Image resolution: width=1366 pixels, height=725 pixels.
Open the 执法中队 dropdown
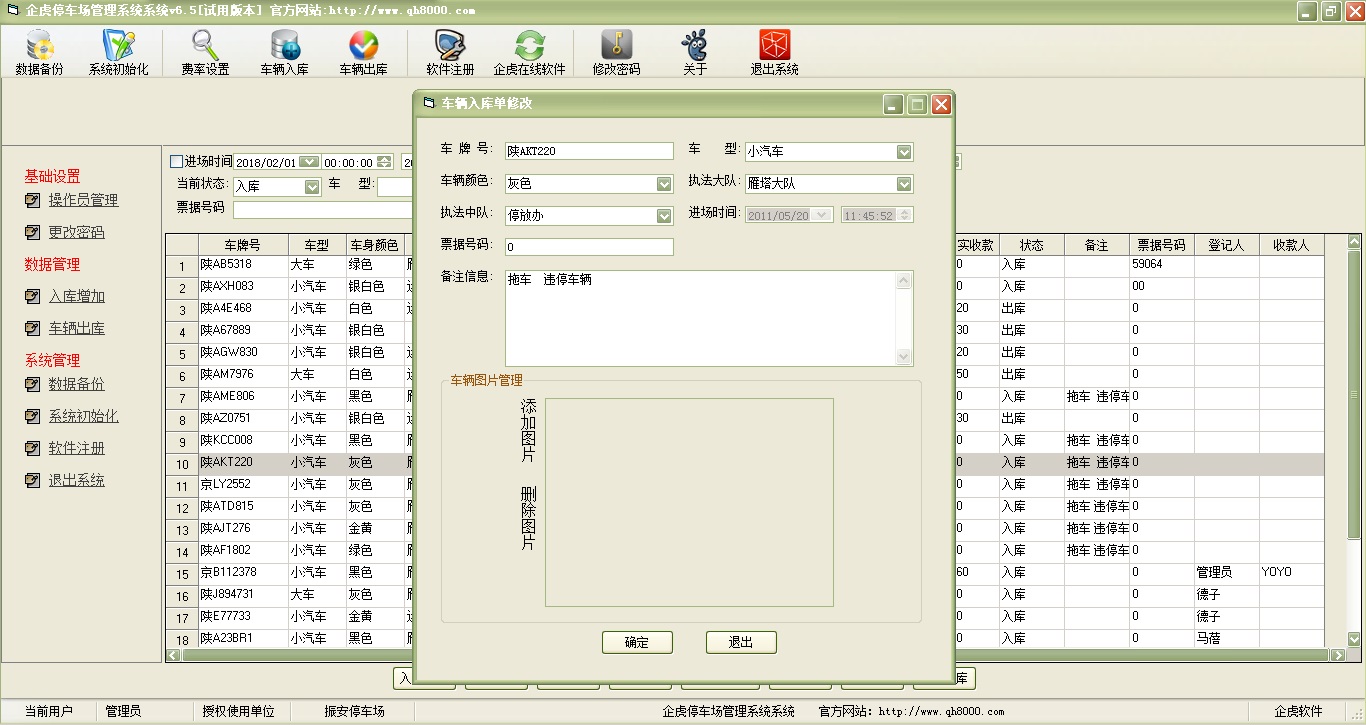pos(664,216)
